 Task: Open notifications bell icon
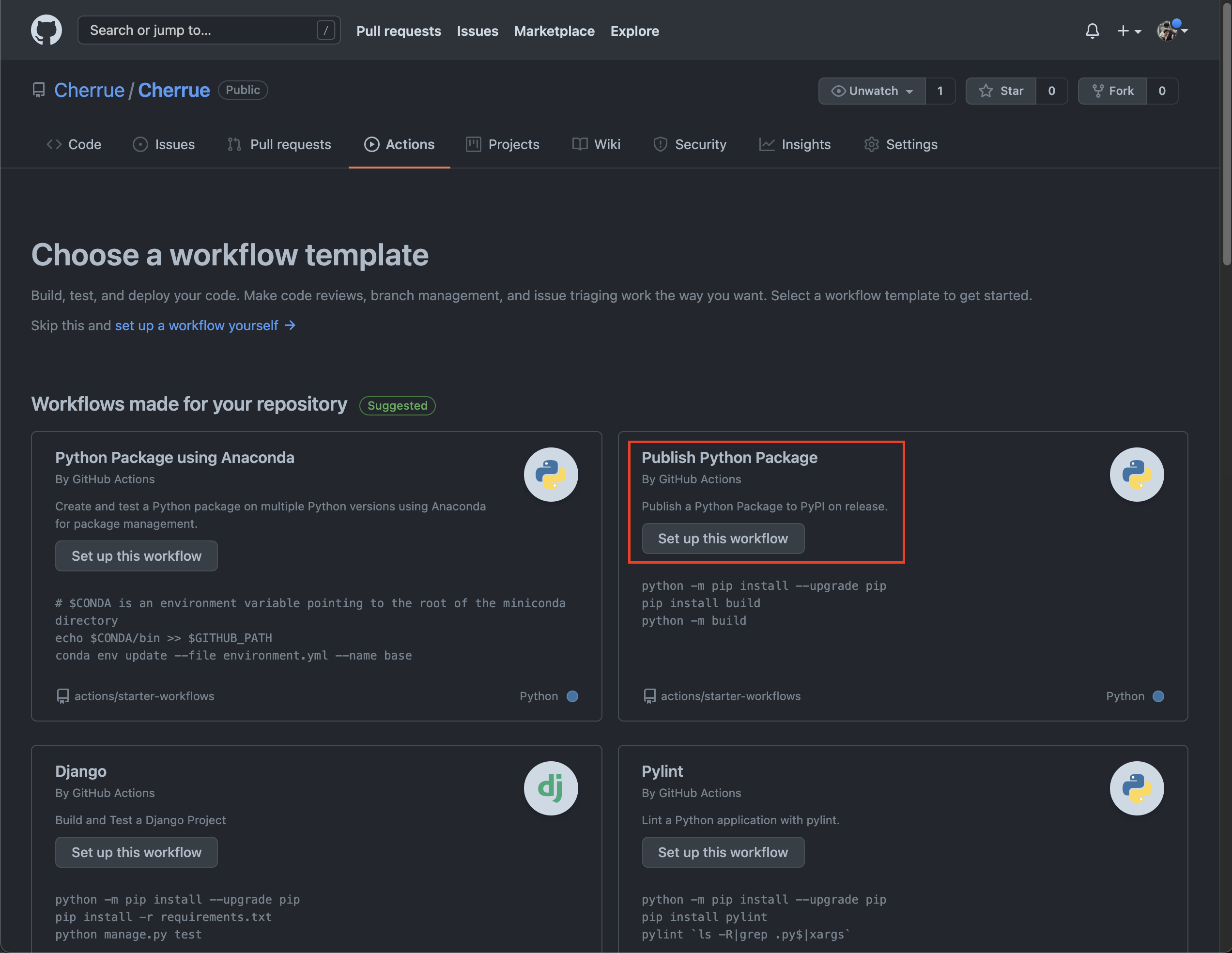pos(1092,31)
